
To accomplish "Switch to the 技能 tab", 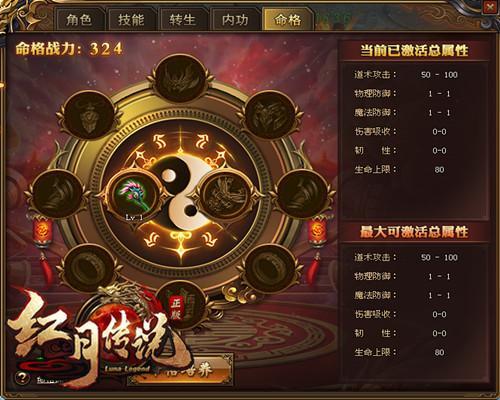I will point(131,20).
